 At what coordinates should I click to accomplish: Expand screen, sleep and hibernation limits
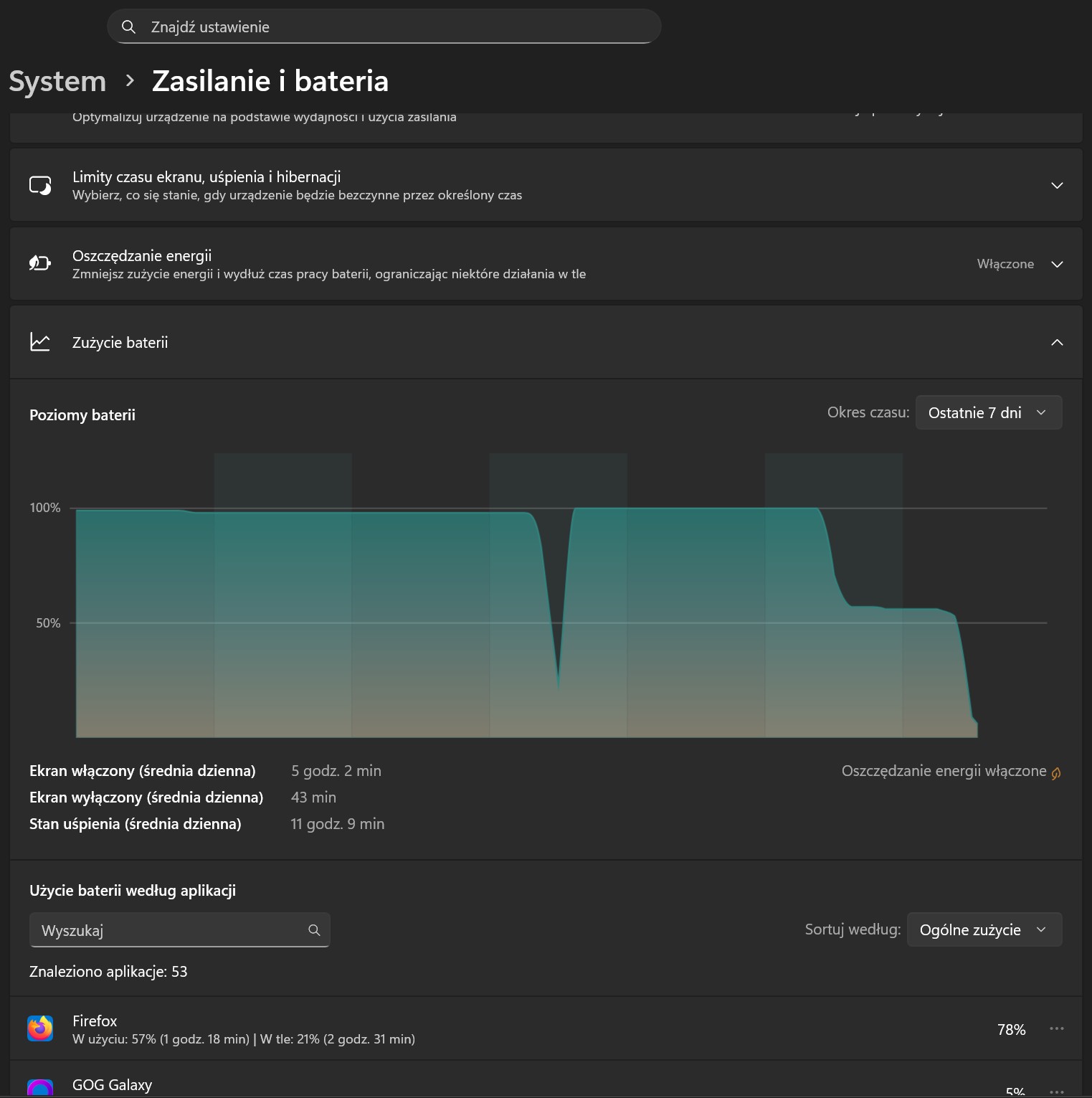(1056, 186)
